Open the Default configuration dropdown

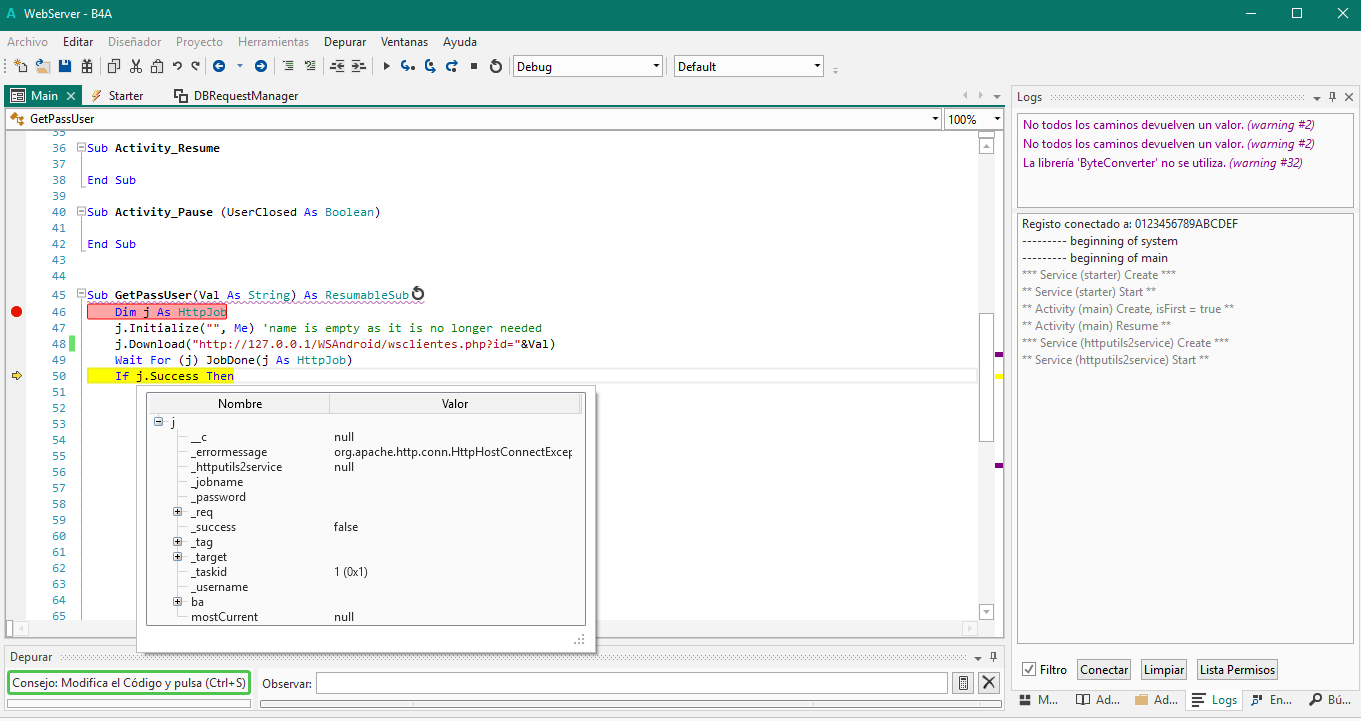pyautogui.click(x=817, y=67)
